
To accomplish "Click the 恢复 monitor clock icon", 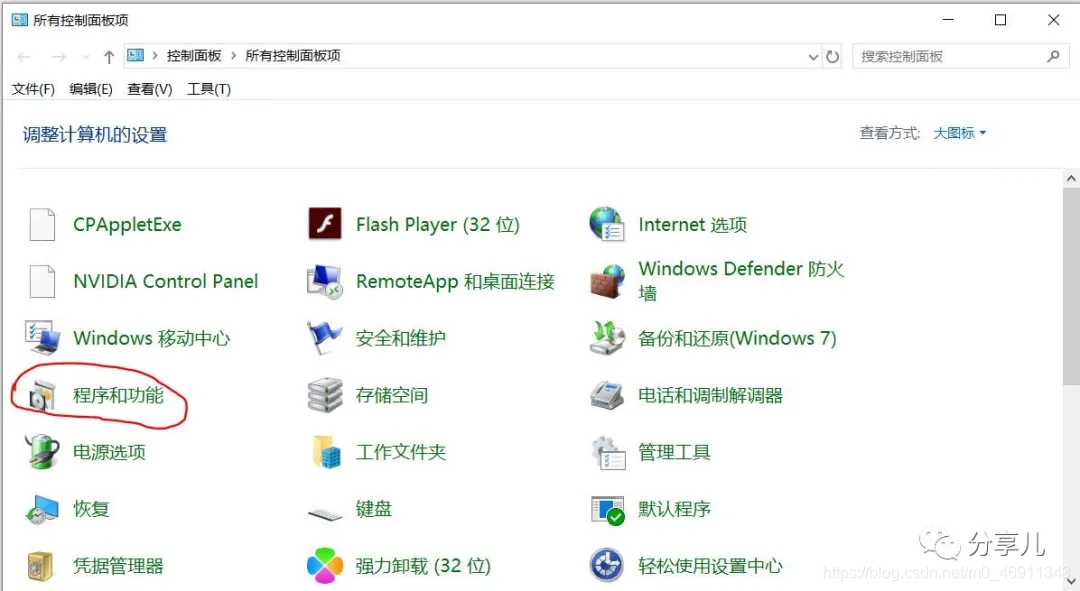I will (x=42, y=509).
